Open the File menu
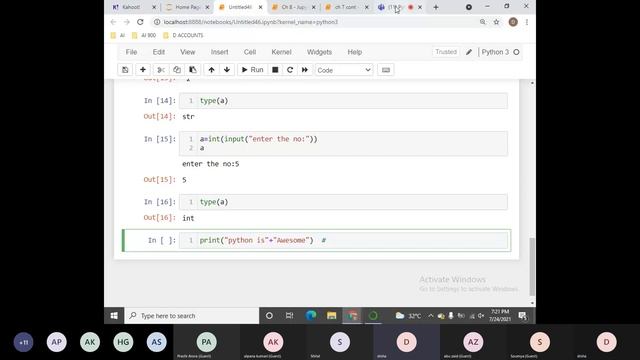Viewport: 640px width, 360px height. (131, 52)
